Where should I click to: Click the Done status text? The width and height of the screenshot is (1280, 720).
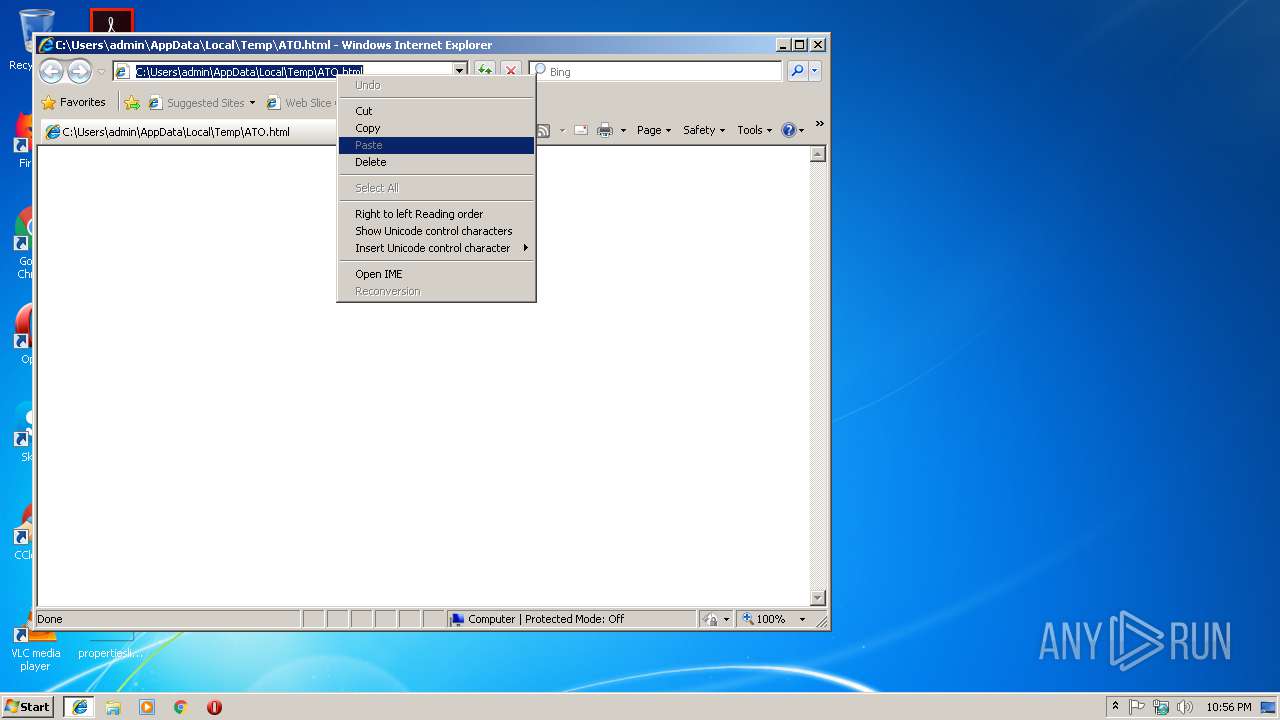pos(49,619)
